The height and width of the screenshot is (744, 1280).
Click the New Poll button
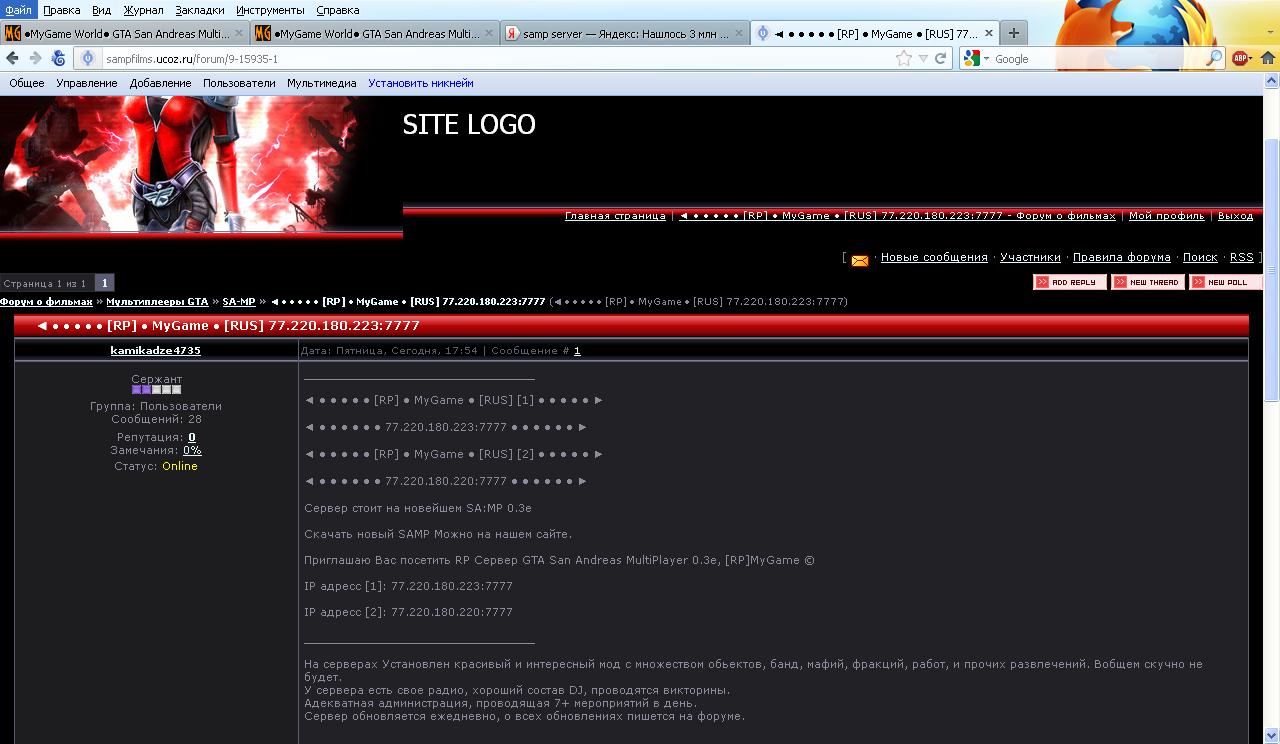click(1226, 283)
